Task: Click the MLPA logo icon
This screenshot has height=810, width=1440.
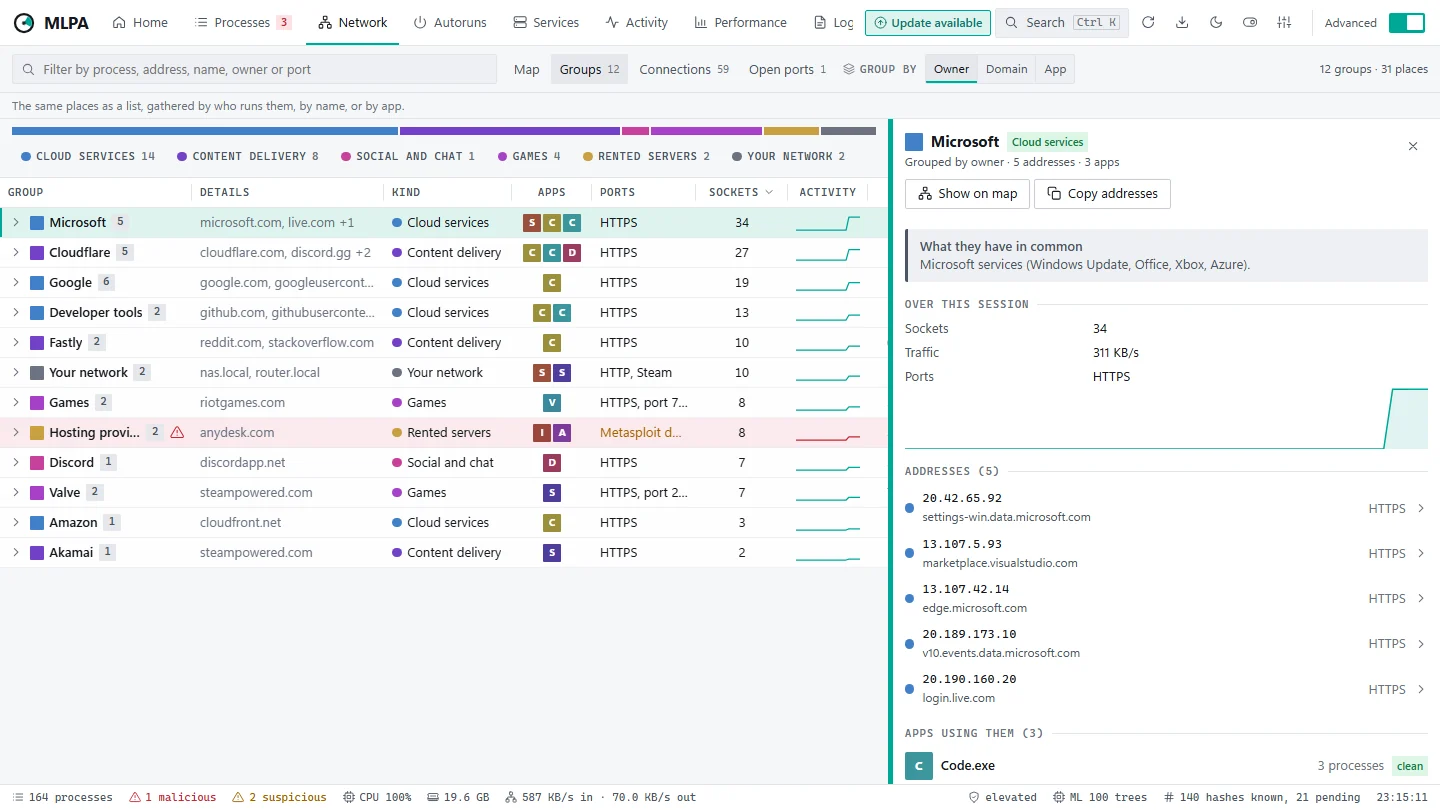Action: pos(24,23)
